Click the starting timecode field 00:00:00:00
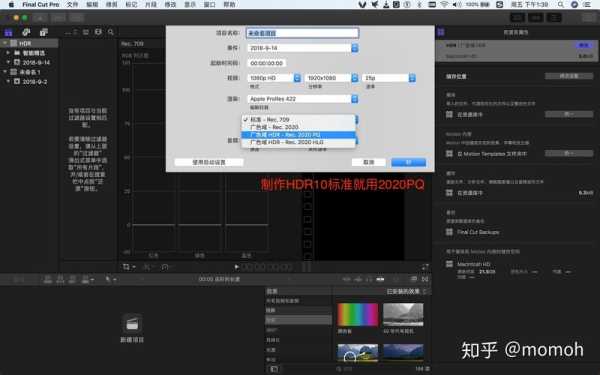The width and height of the screenshot is (600, 375). click(267, 63)
